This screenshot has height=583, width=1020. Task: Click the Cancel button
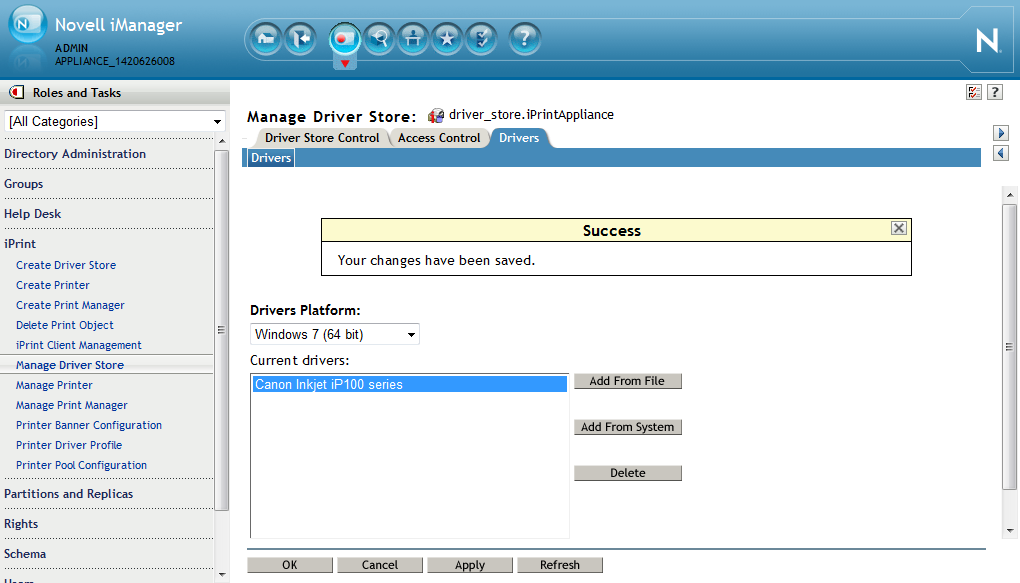380,565
